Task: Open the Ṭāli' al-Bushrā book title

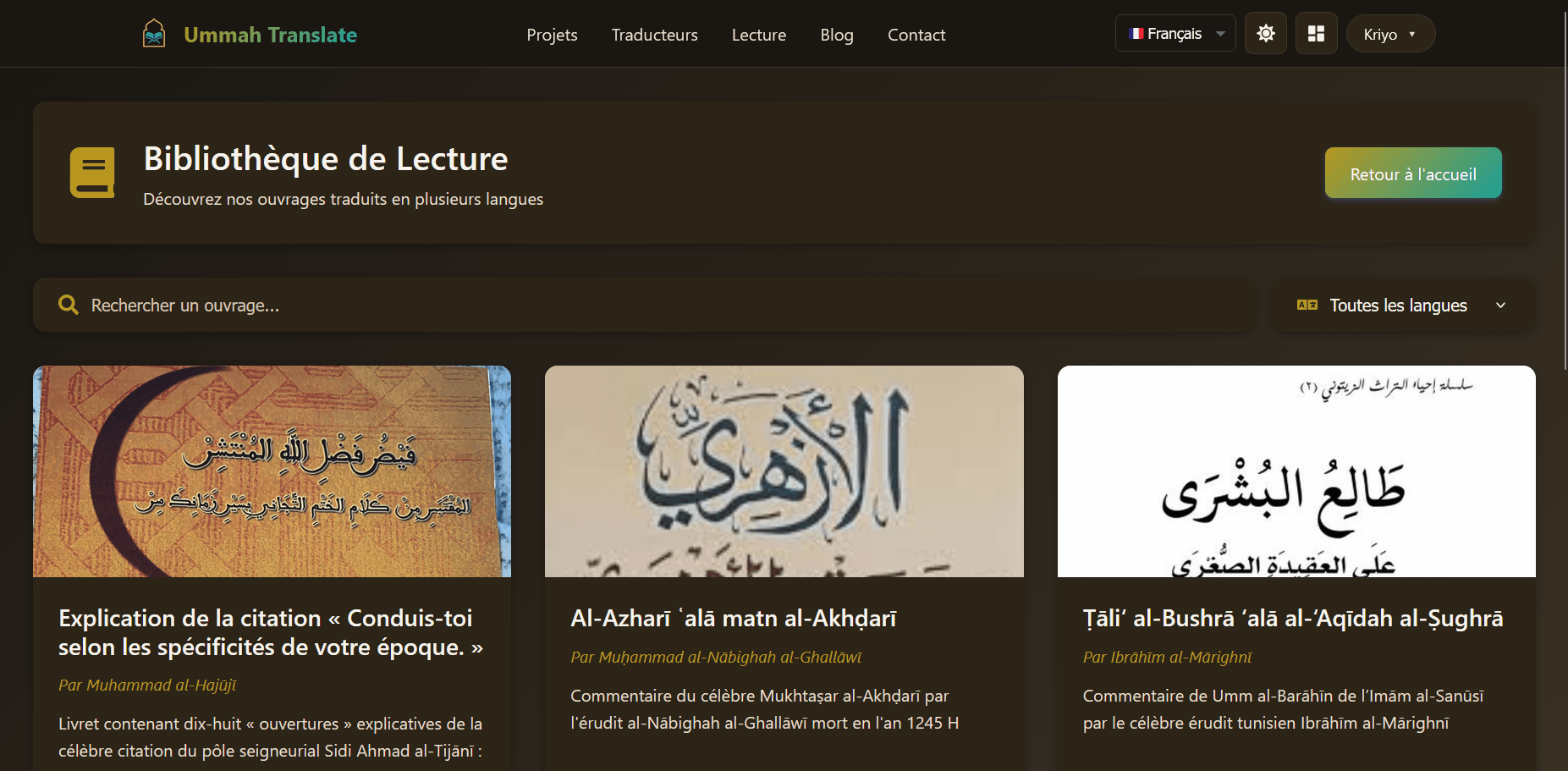Action: (x=1292, y=619)
